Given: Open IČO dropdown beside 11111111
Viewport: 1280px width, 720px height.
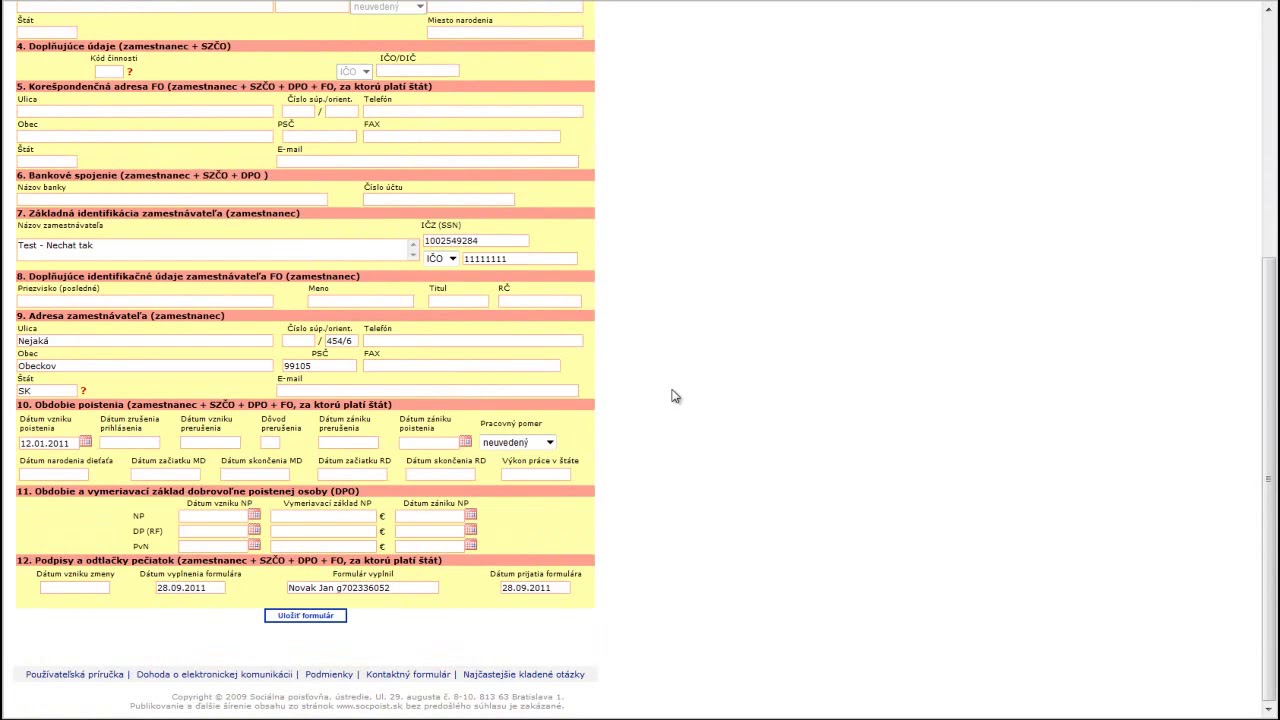Looking at the screenshot, I should 441,259.
